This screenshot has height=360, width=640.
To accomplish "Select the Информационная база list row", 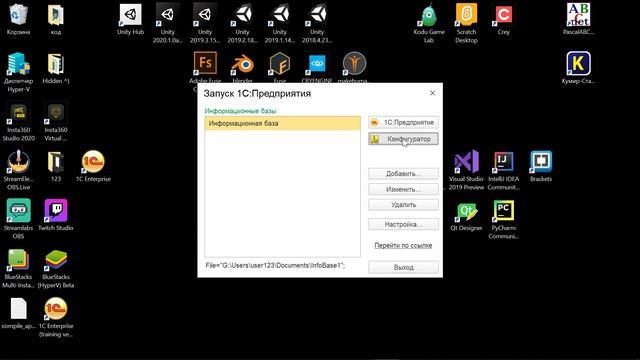I will (282, 123).
